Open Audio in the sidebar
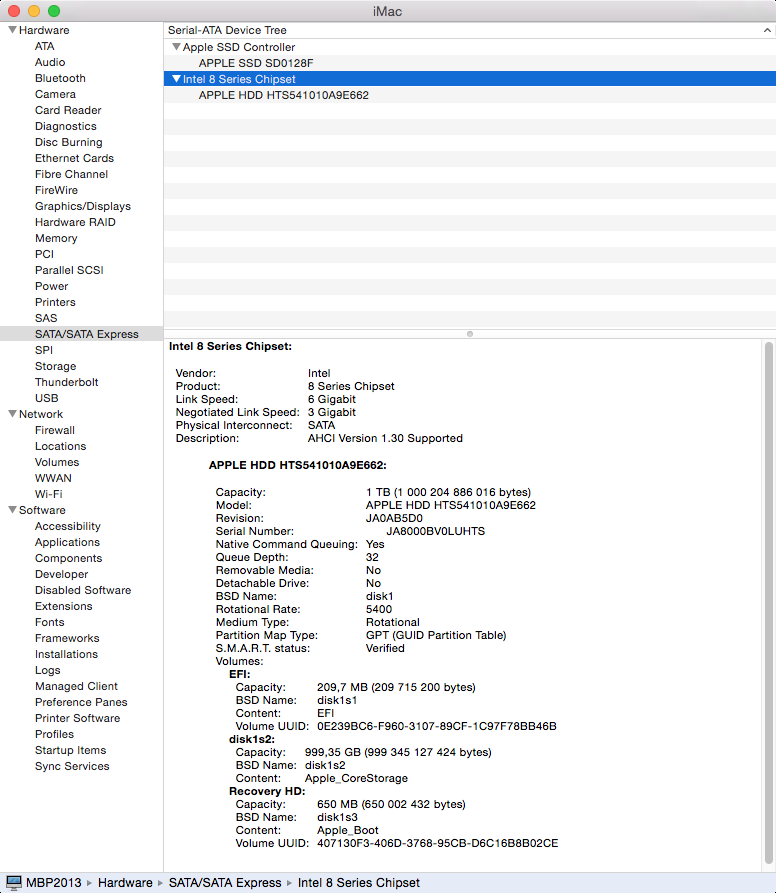 pos(50,62)
